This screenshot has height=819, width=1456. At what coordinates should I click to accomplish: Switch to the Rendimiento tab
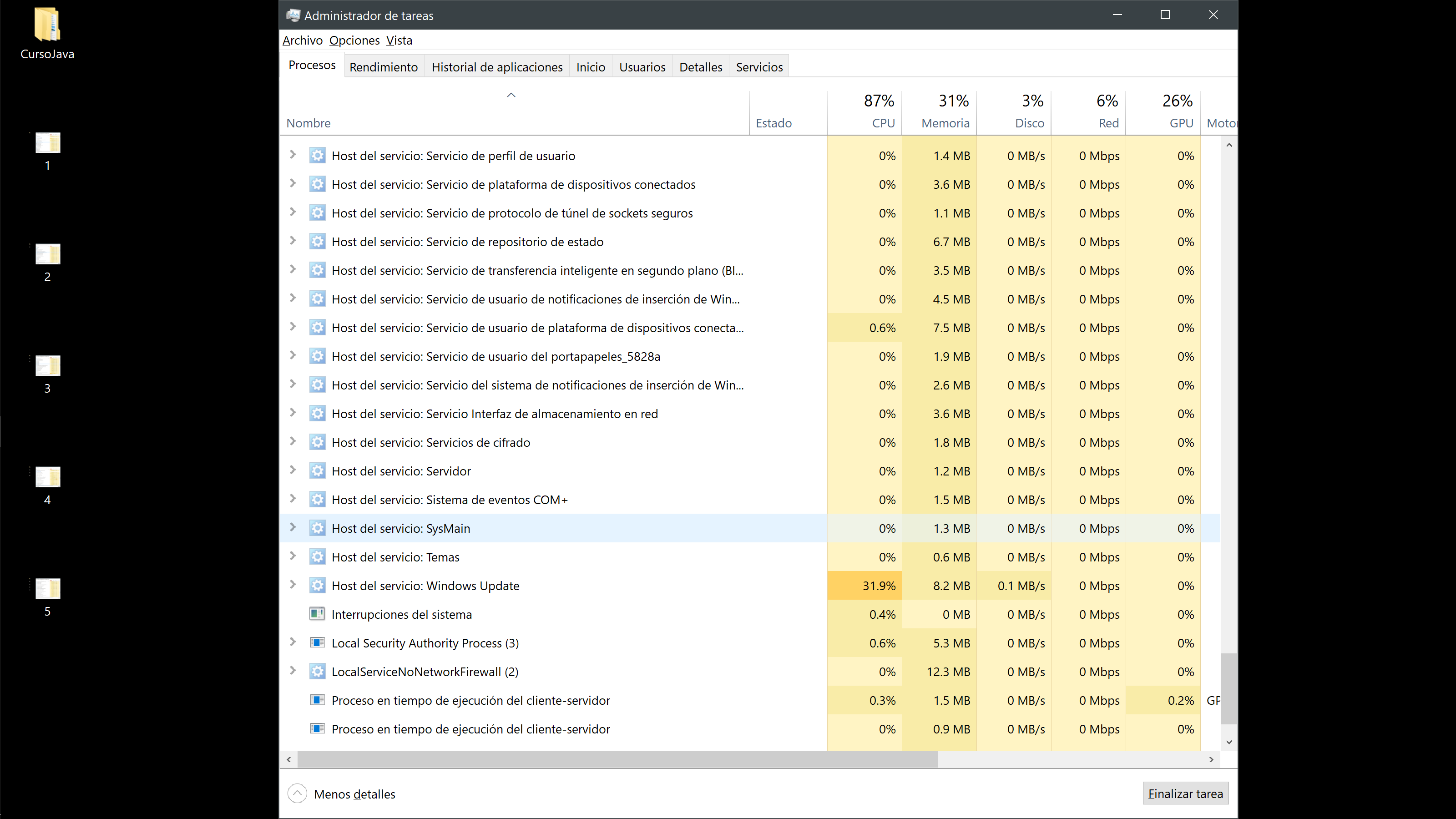(383, 67)
